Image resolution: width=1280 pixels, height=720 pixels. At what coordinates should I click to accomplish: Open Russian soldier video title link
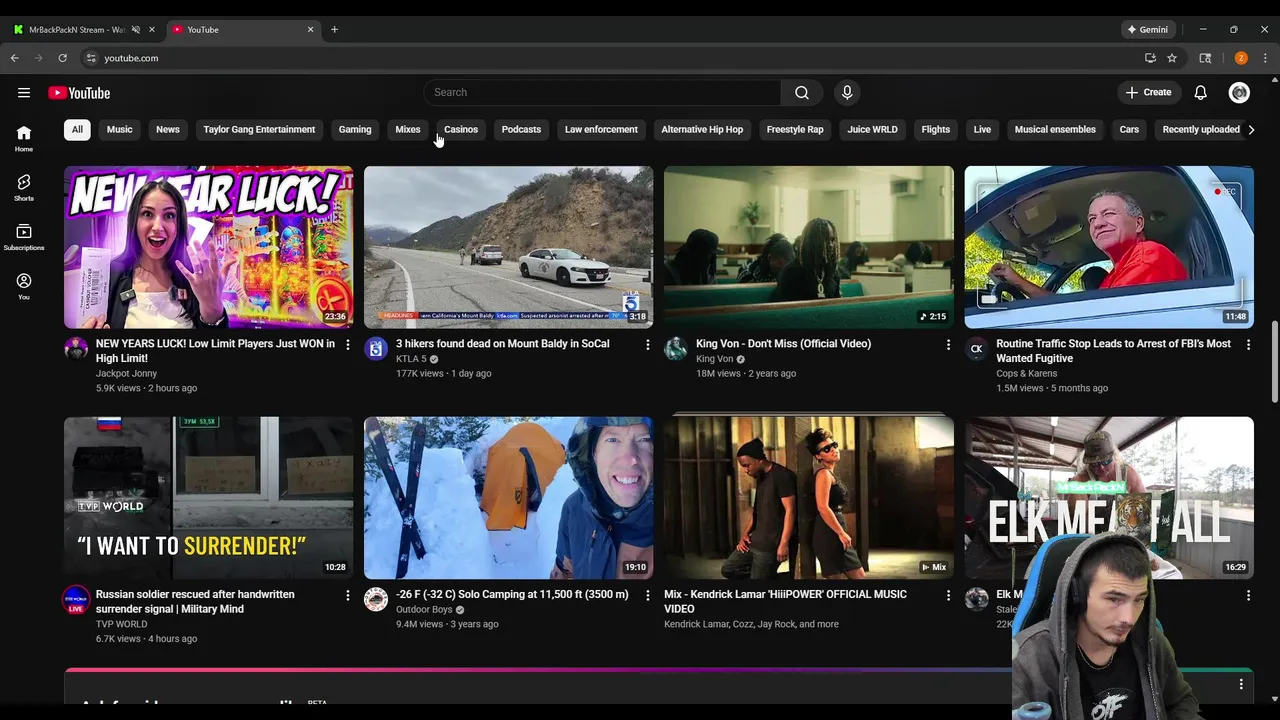tap(195, 601)
